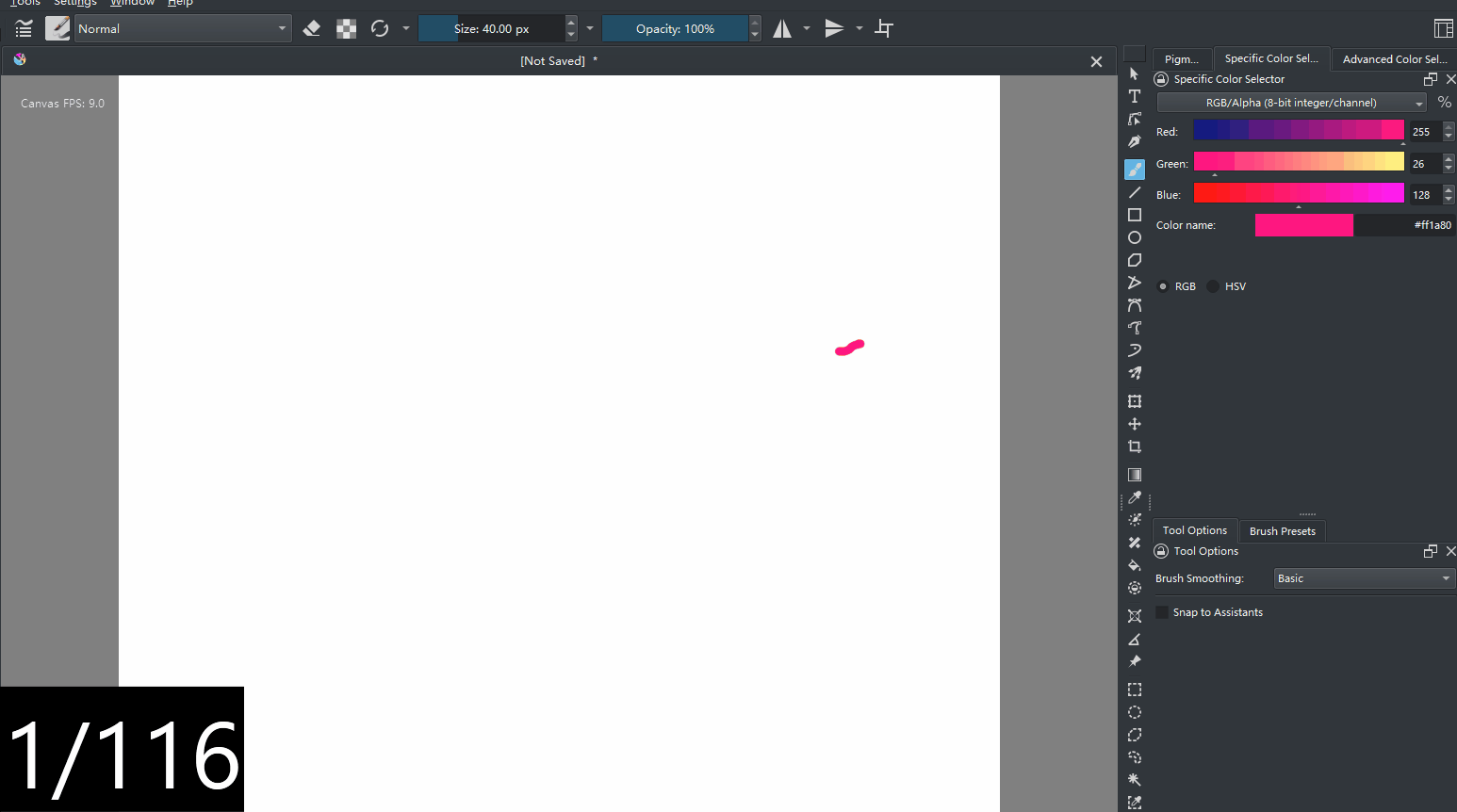
Task: Open the Brush Smoothing dropdown
Action: coord(1364,578)
